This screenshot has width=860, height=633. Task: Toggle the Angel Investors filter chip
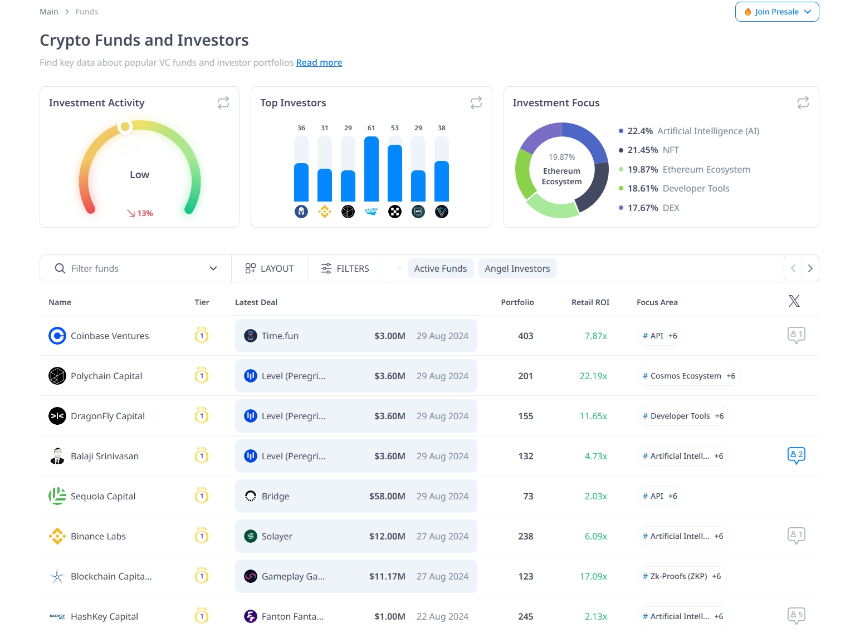(x=517, y=268)
